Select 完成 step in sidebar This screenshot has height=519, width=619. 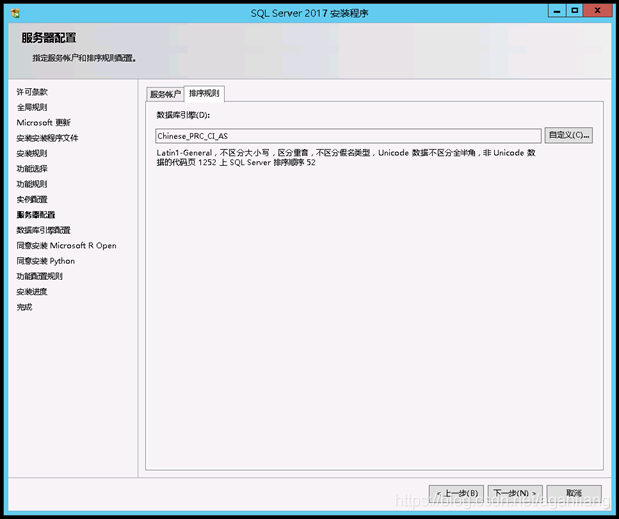point(24,307)
